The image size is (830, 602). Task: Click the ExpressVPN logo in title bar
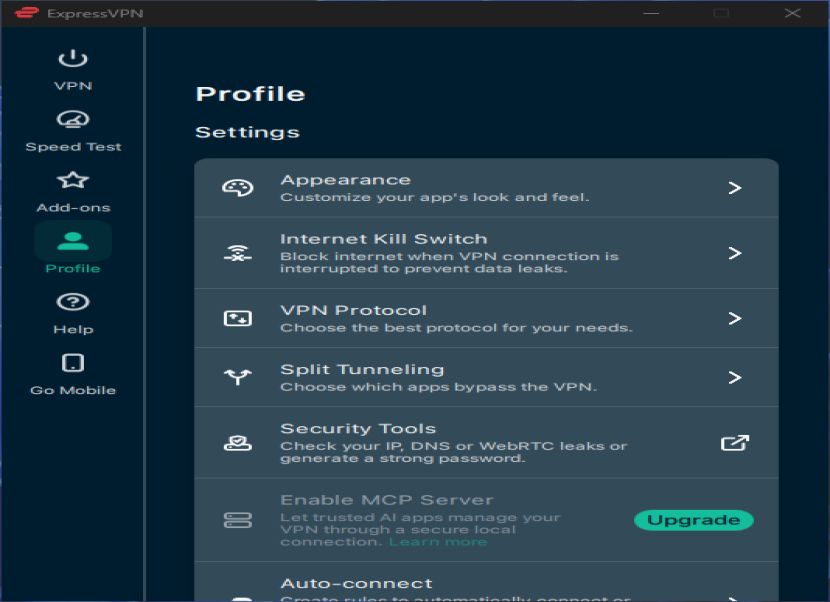(26, 12)
